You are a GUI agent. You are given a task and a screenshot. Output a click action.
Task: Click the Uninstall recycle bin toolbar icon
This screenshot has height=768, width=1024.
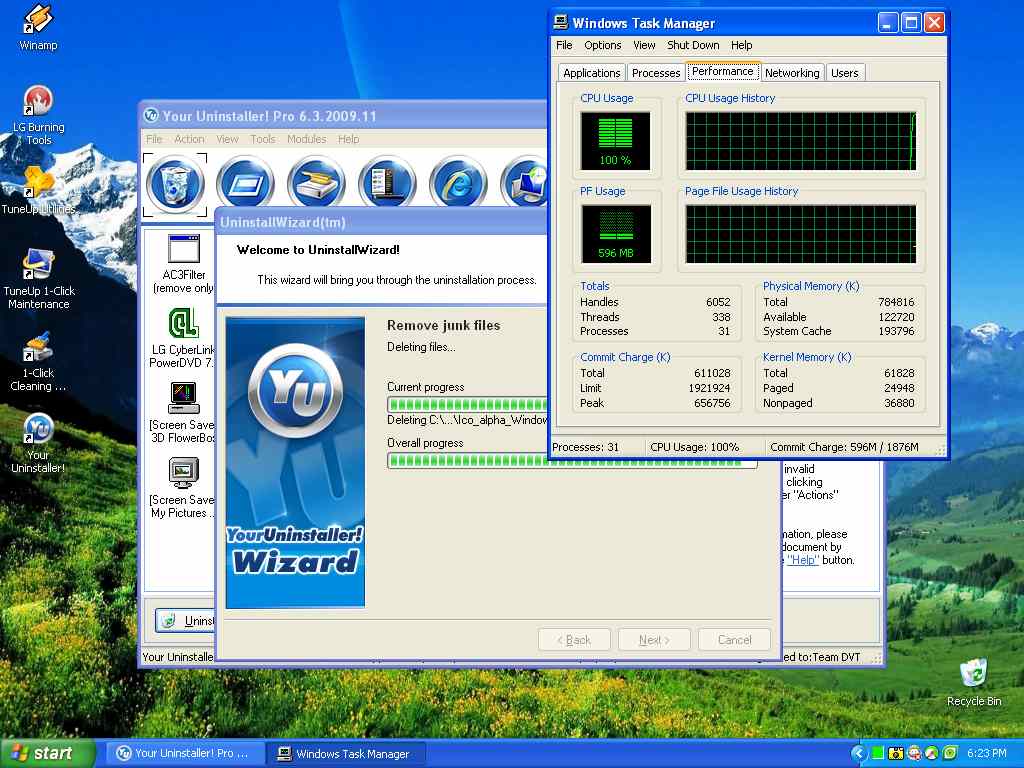[175, 184]
